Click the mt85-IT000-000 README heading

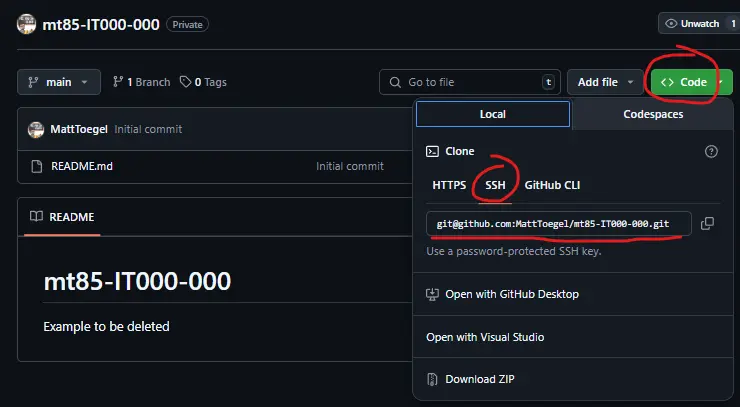click(x=137, y=281)
